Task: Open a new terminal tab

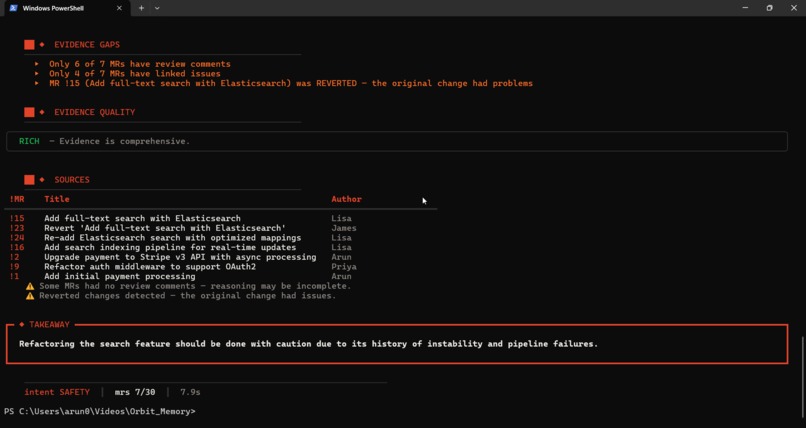Action: pos(141,8)
